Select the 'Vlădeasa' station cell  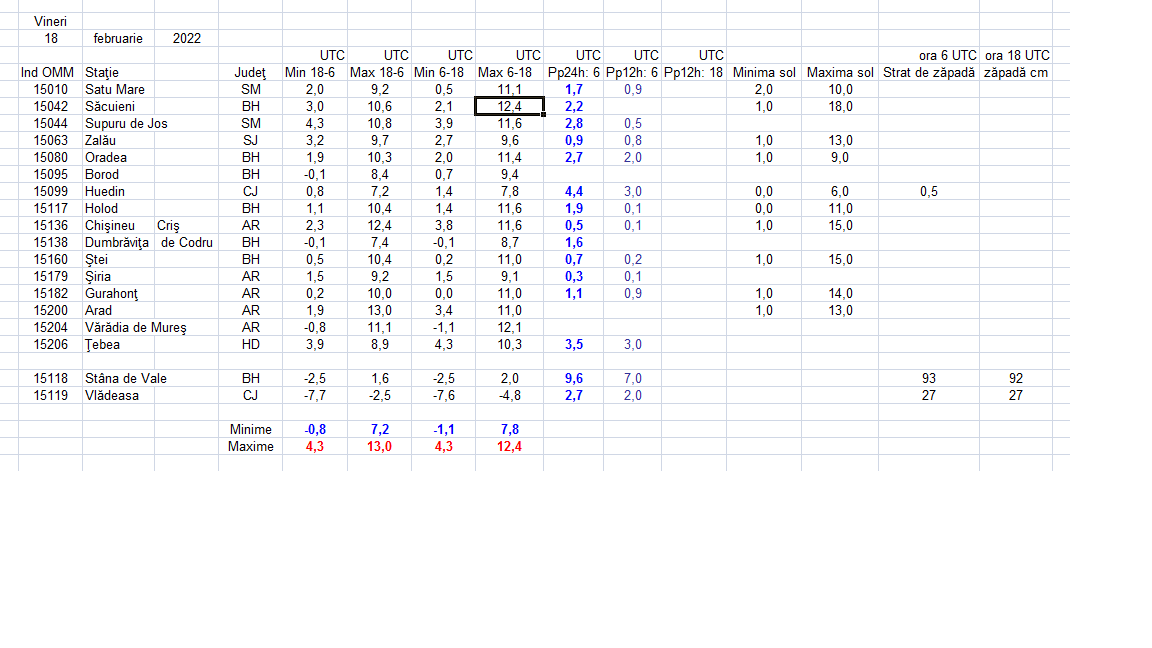(x=112, y=395)
